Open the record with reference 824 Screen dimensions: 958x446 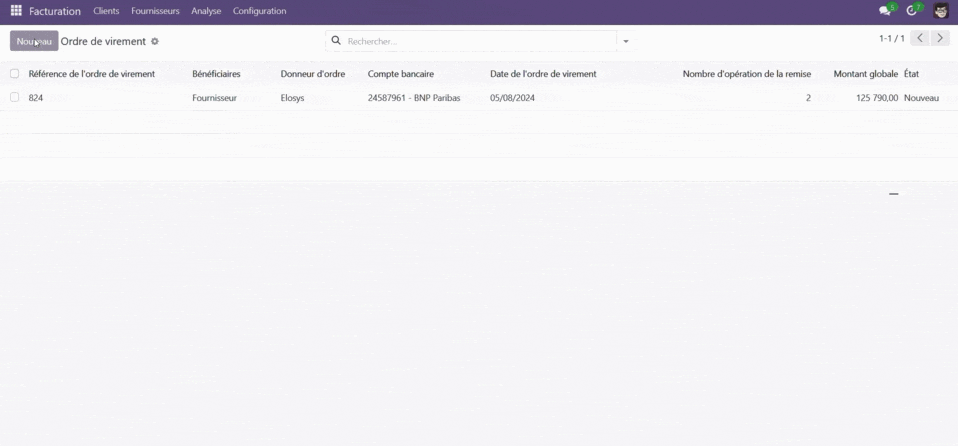[x=36, y=97]
